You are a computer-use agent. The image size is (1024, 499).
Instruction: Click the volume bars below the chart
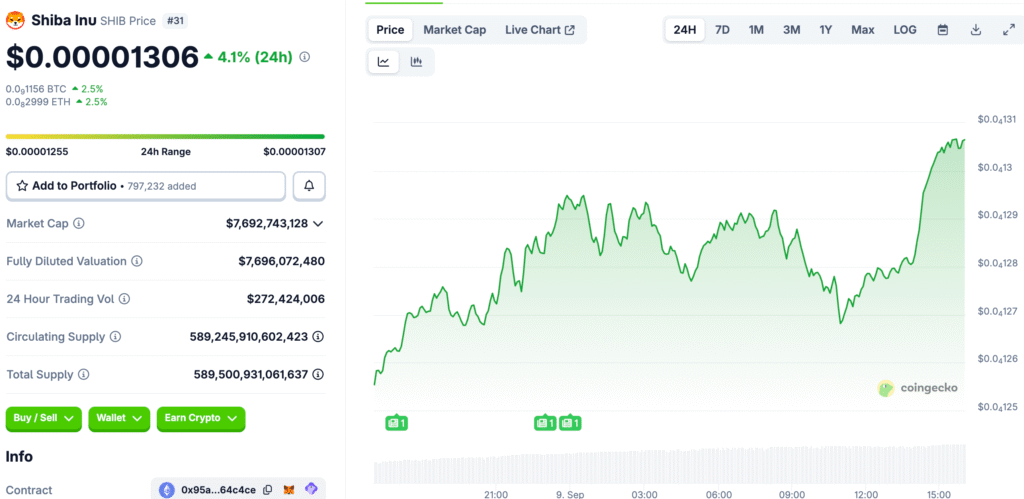(x=669, y=465)
